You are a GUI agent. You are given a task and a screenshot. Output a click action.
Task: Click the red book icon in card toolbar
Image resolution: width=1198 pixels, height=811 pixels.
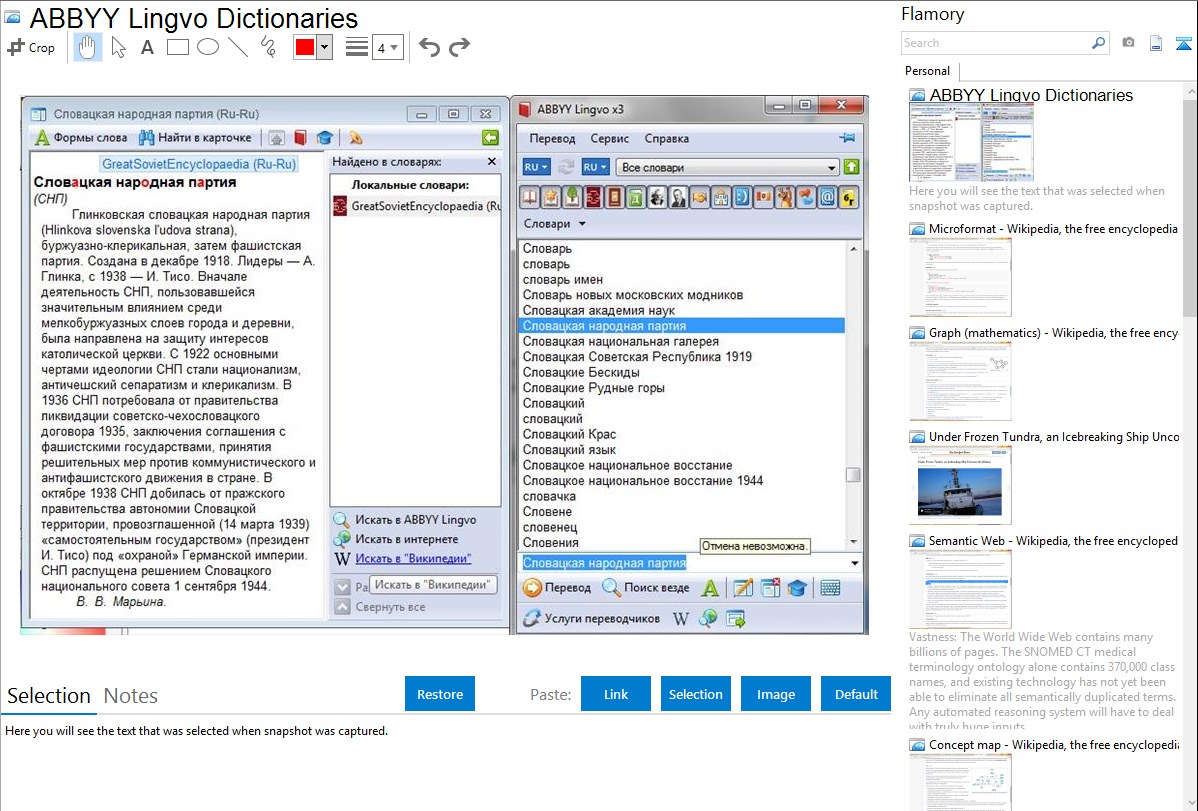point(301,138)
